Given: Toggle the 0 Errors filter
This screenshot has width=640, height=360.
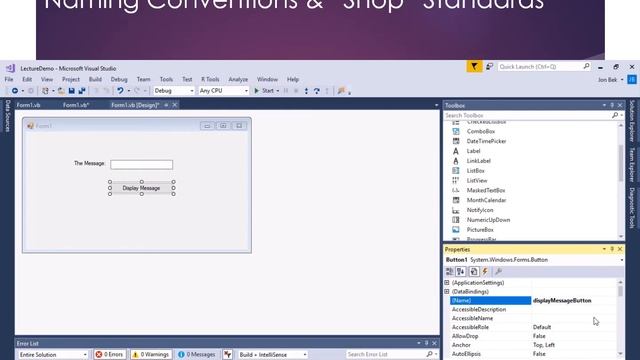Looking at the screenshot, I should click(x=109, y=354).
